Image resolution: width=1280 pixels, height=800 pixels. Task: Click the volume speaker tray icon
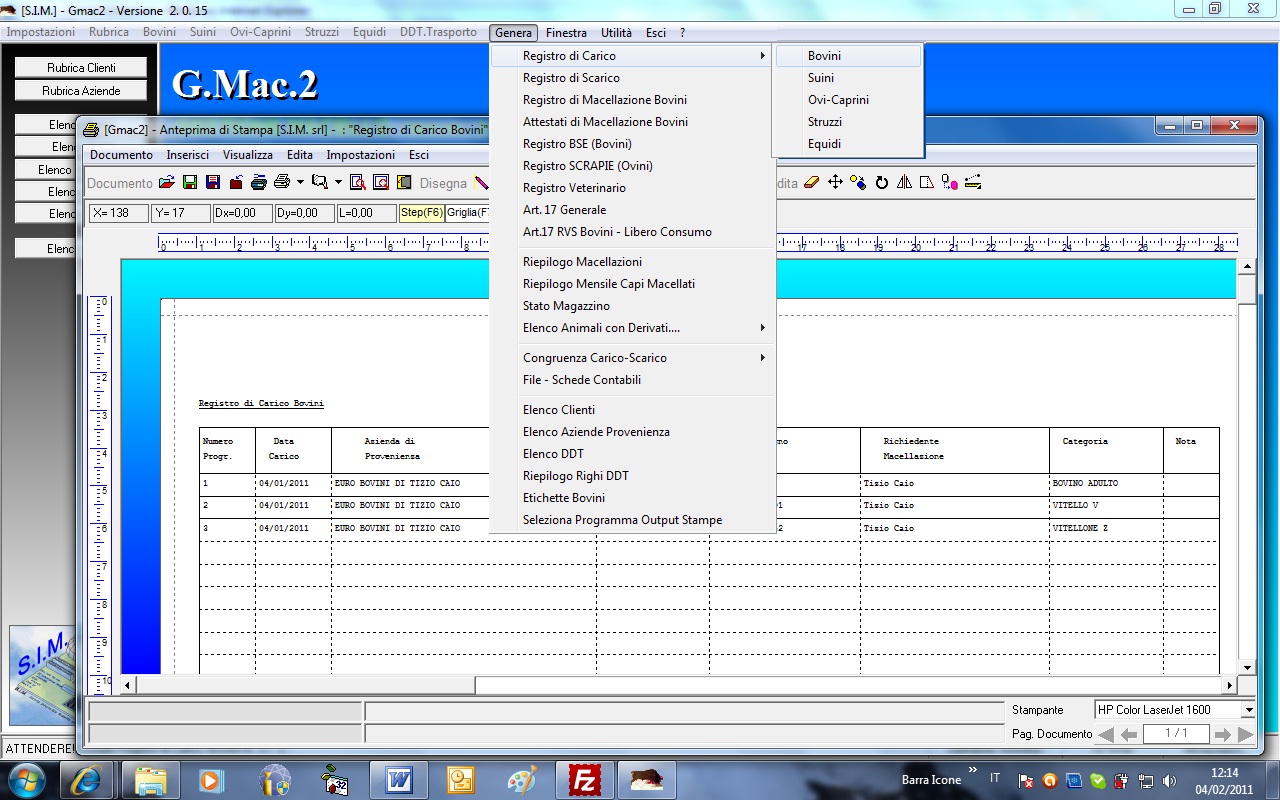pyautogui.click(x=1170, y=781)
